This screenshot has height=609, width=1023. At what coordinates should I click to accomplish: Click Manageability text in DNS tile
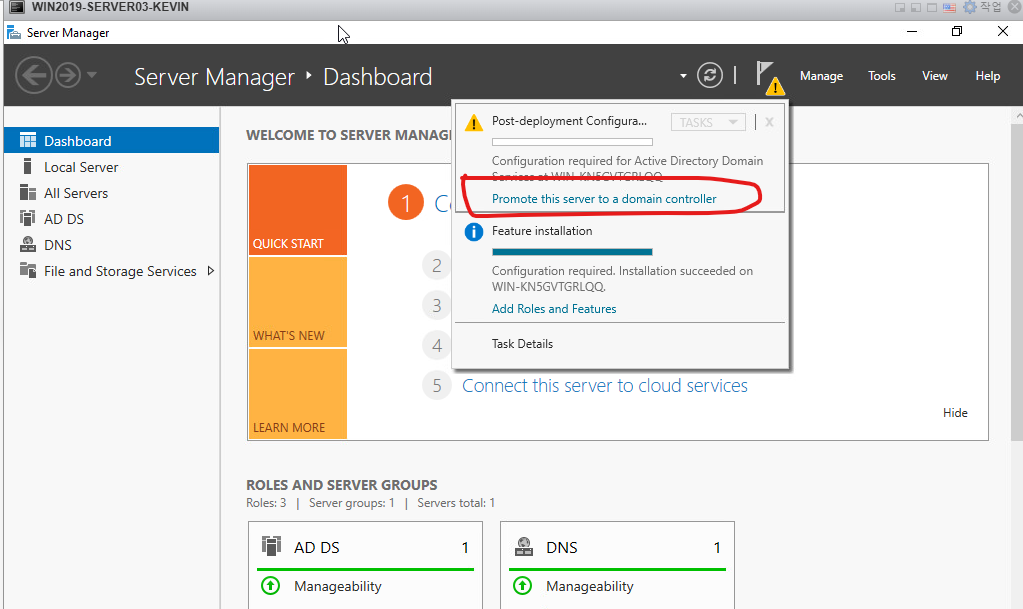pos(590,586)
